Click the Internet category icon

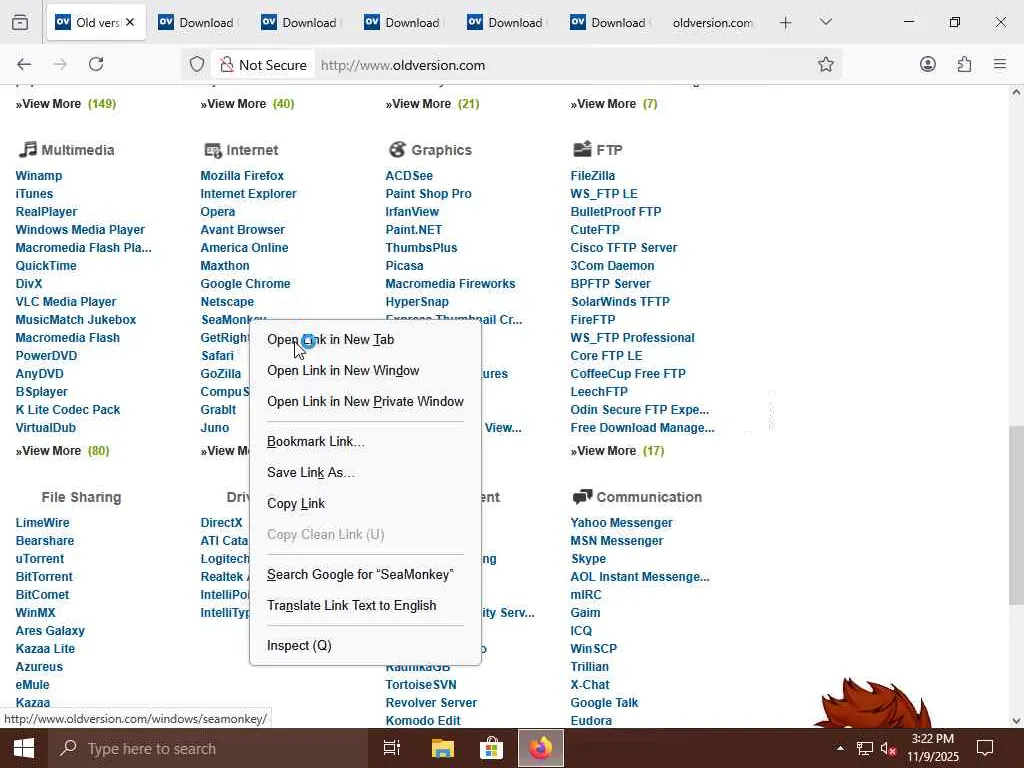pyautogui.click(x=213, y=150)
